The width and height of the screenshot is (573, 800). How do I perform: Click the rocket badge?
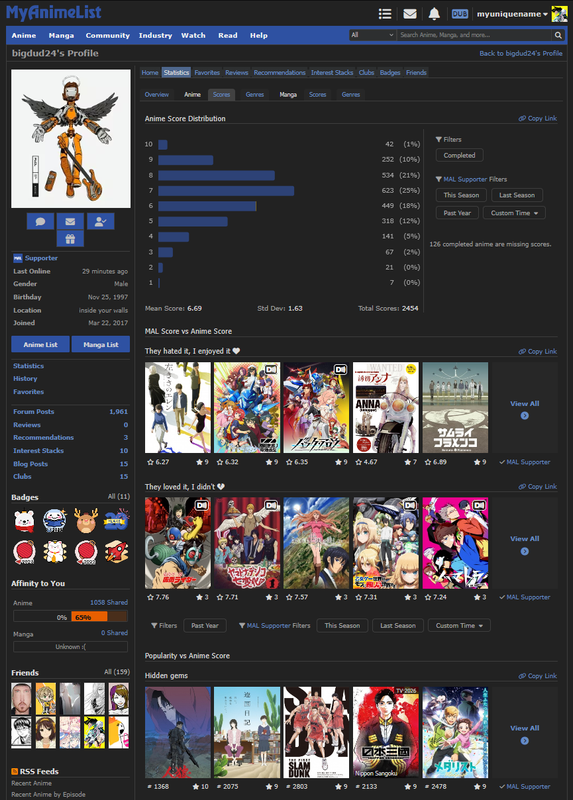point(116,552)
